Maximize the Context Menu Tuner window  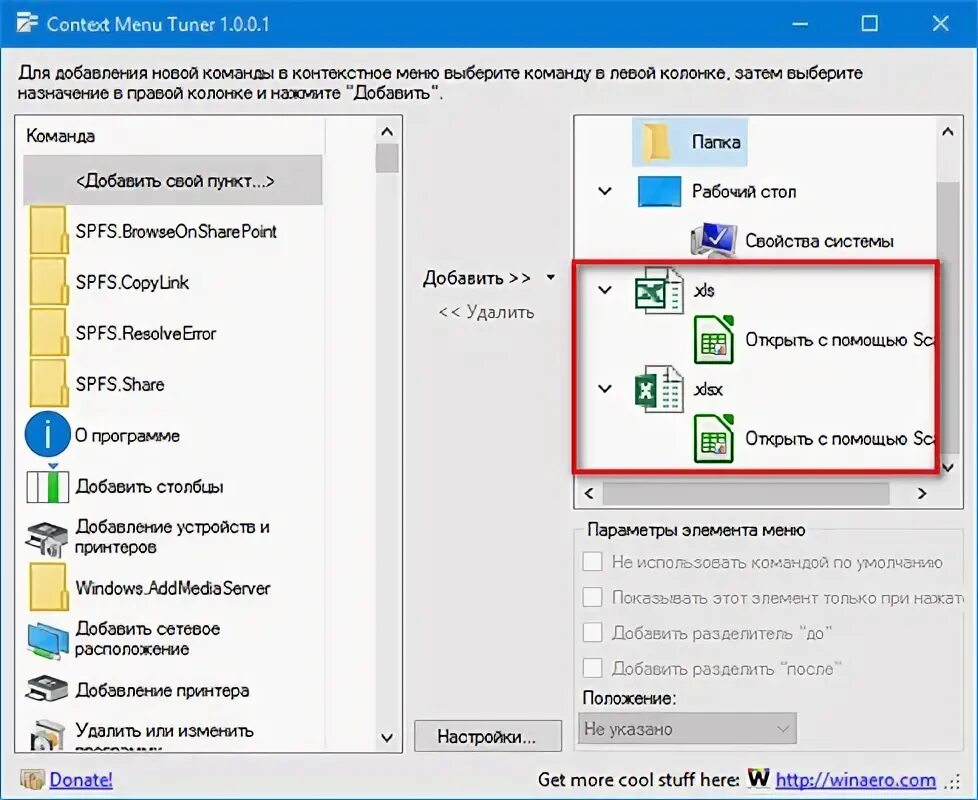point(869,24)
